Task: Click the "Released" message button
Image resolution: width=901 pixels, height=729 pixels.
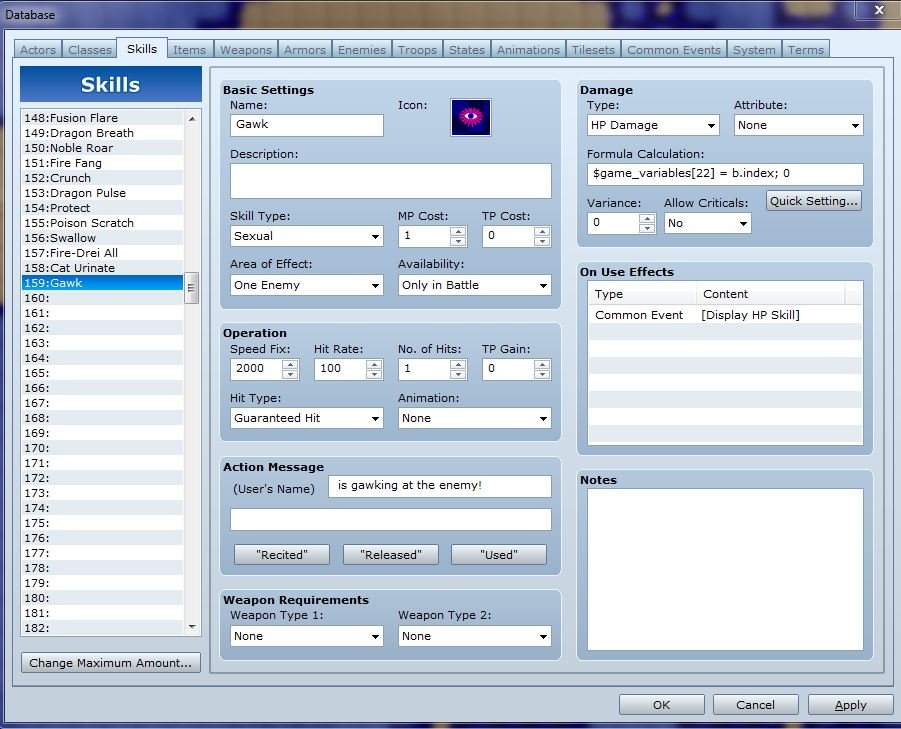Action: [391, 555]
